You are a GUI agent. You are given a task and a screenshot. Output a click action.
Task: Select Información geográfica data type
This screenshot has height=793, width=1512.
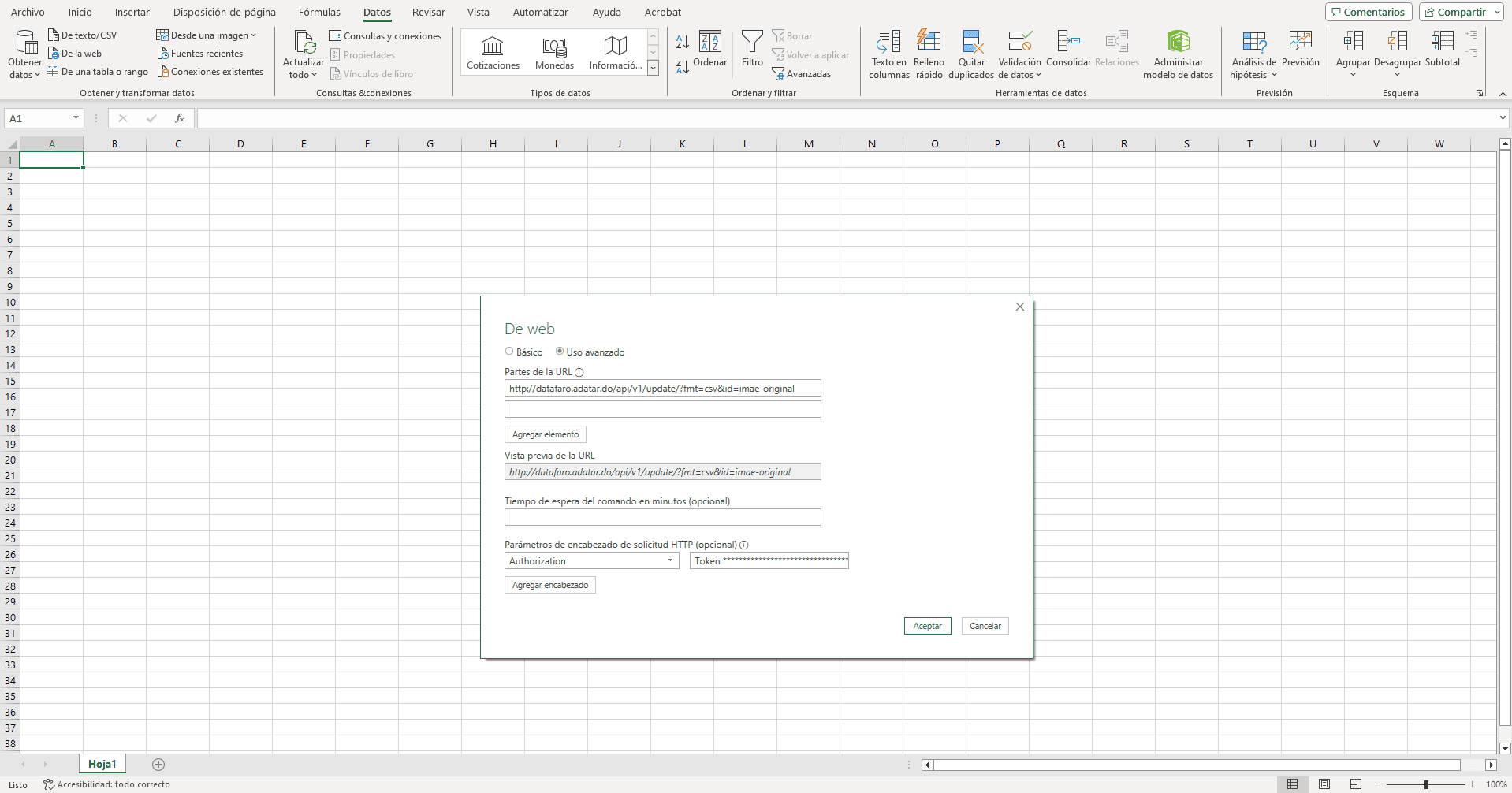coord(615,53)
